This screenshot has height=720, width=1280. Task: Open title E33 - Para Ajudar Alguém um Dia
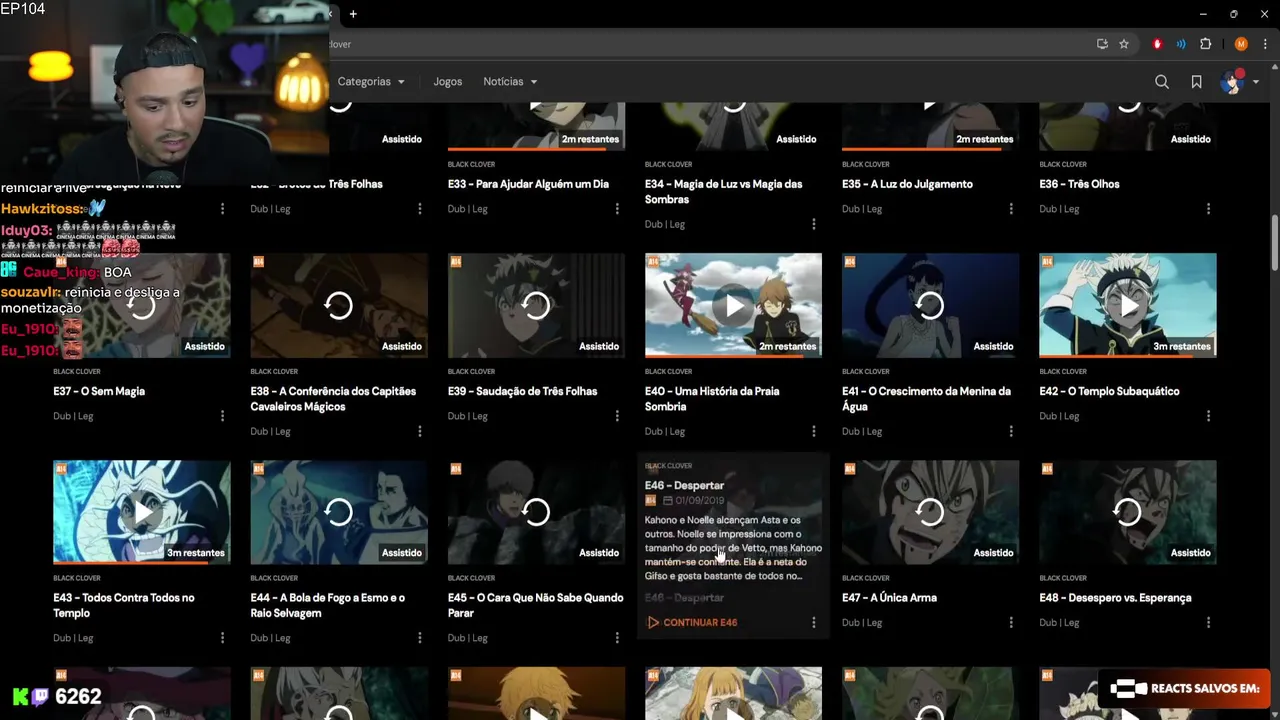[528, 184]
